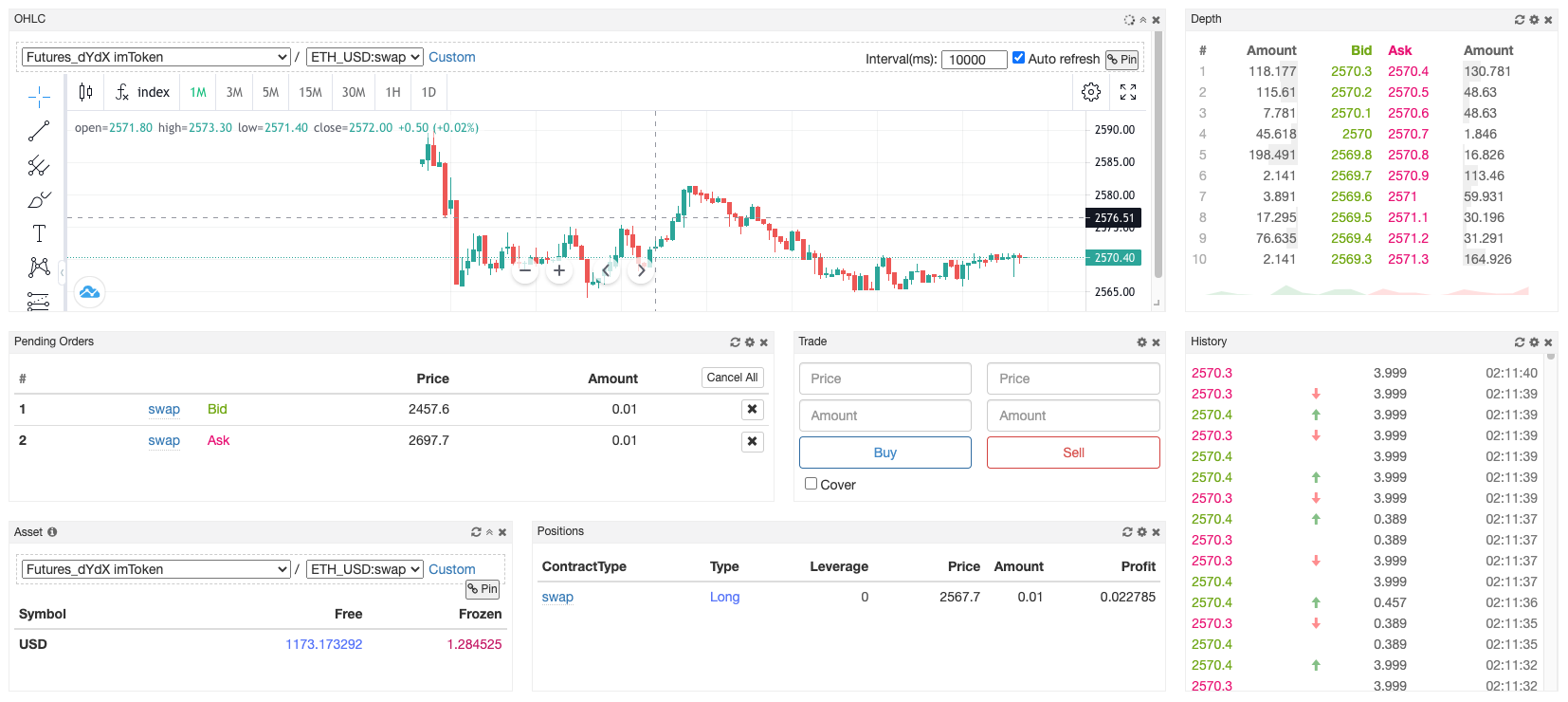Collapse the drawing toolbar sidebar
This screenshot has width=1568, height=702.
click(63, 273)
